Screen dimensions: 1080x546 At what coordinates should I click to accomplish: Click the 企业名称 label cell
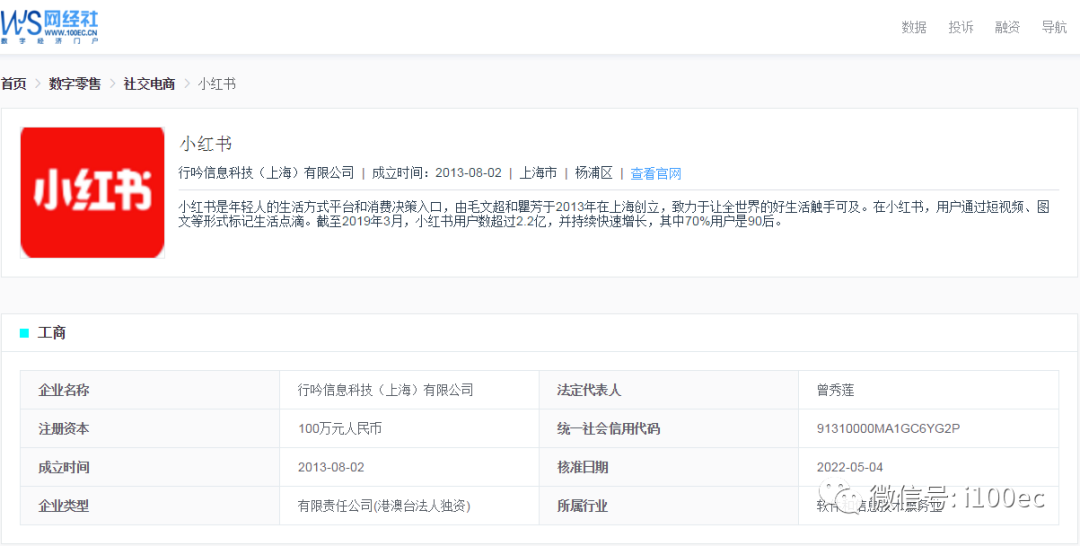coord(150,390)
